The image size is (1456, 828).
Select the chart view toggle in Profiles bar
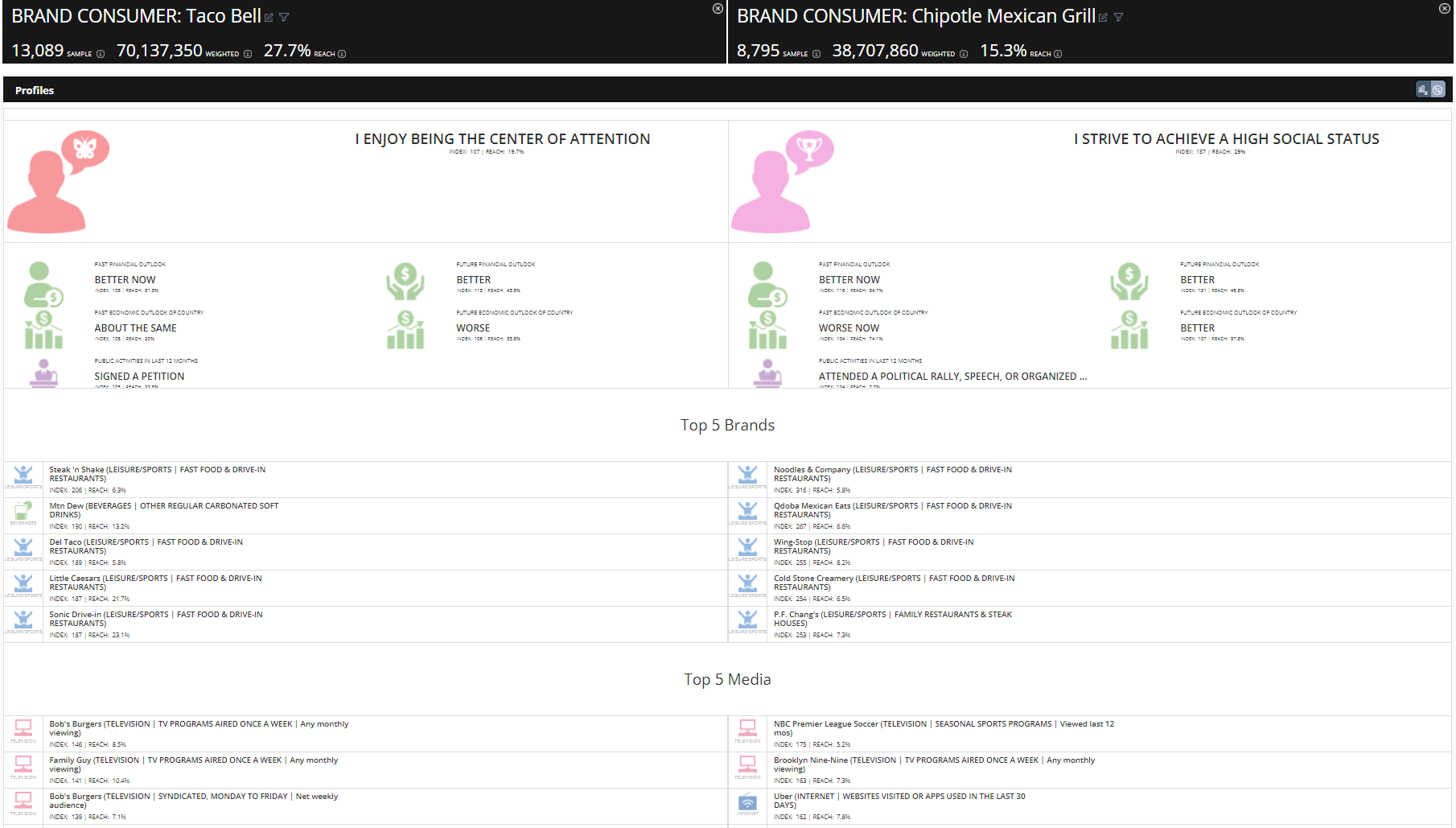coord(1423,90)
